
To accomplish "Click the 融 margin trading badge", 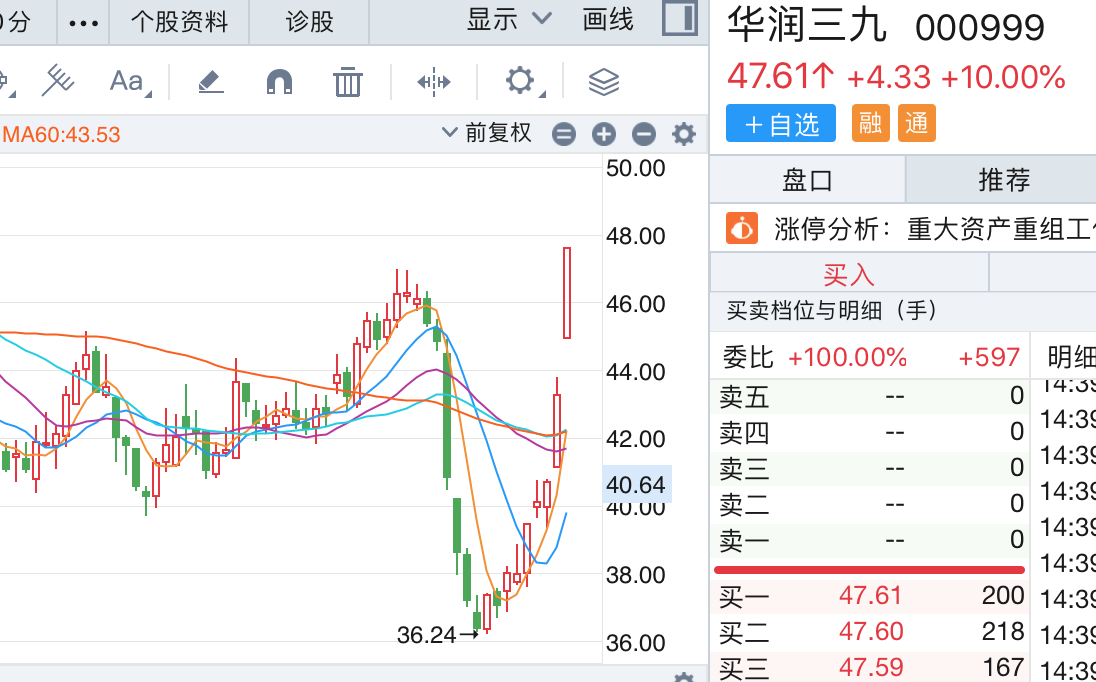I will point(870,124).
